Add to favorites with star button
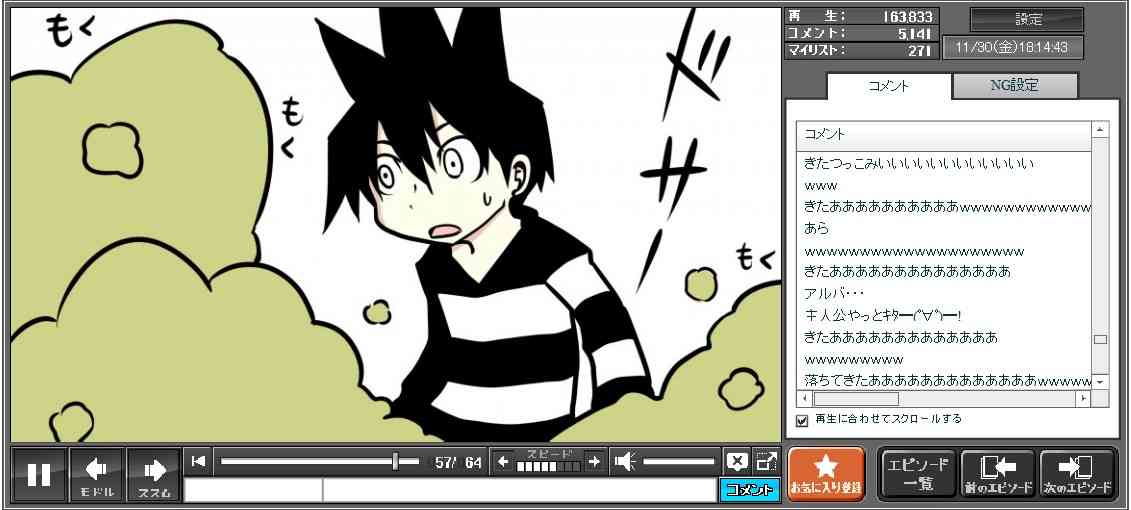 pos(826,474)
